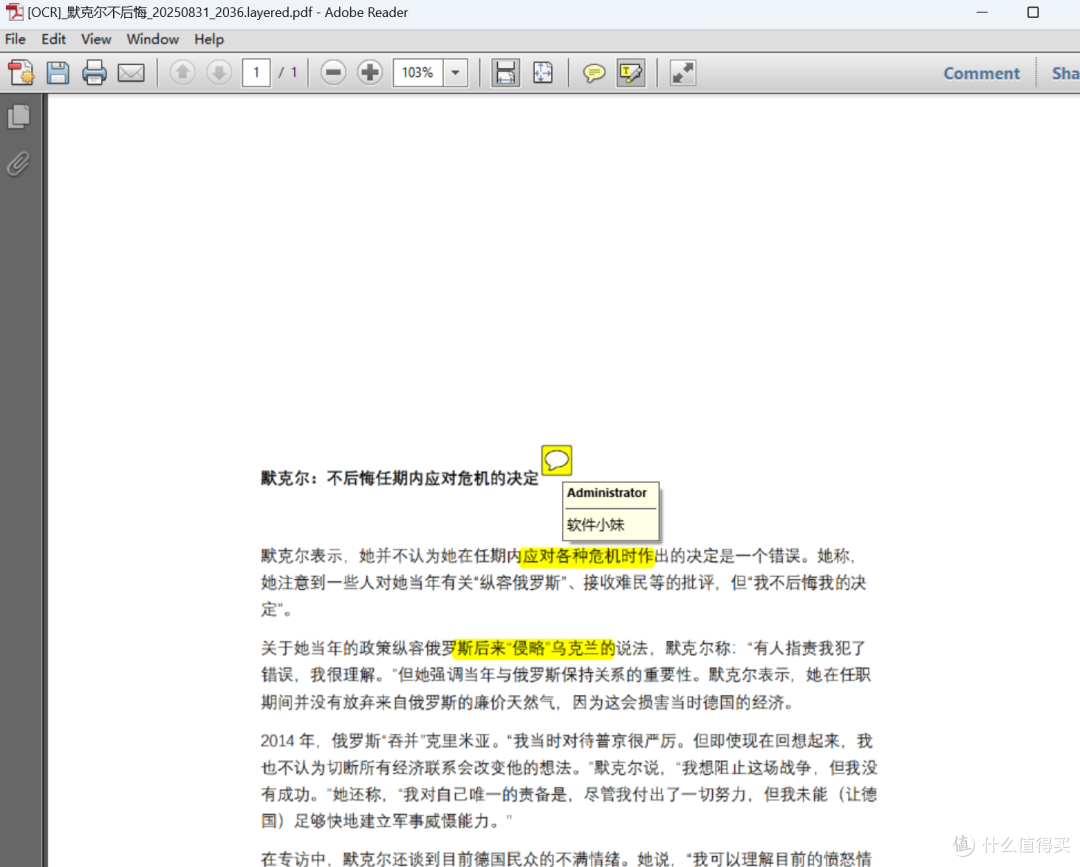Send file by email envelope icon
This screenshot has height=867, width=1080.
[131, 72]
